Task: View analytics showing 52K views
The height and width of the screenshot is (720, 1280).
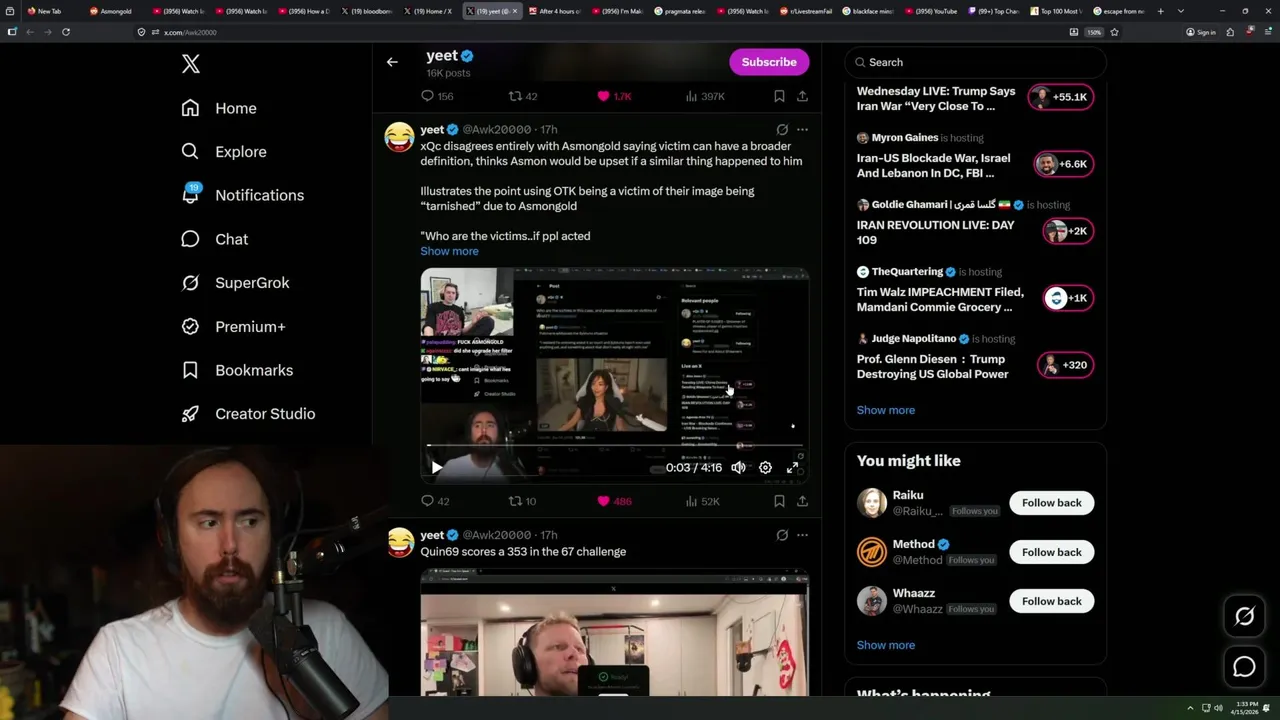Action: coord(702,501)
